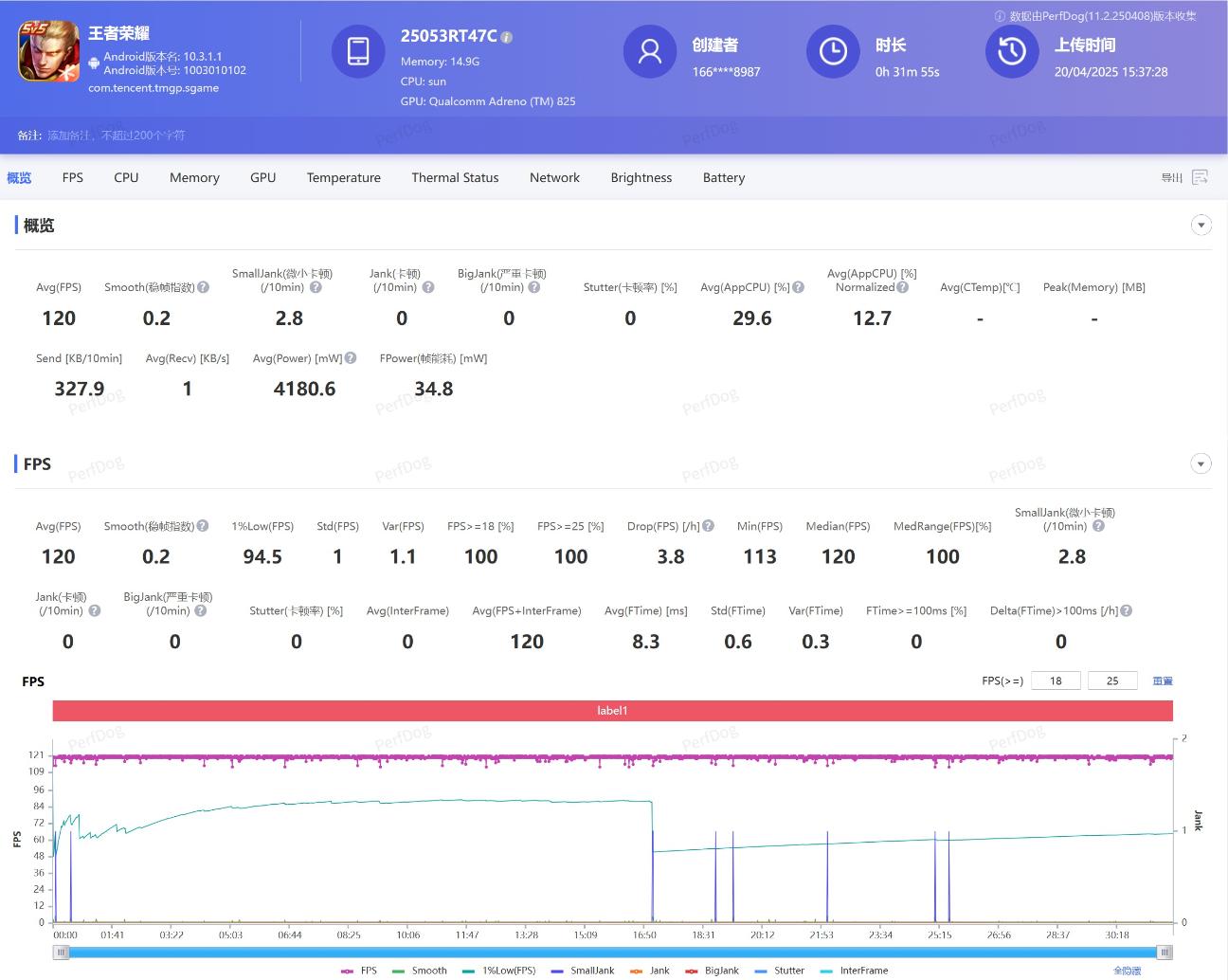Click the help icon beside Delta(FTime)>100ms [/h]
Image resolution: width=1228 pixels, height=980 pixels.
click(1127, 610)
